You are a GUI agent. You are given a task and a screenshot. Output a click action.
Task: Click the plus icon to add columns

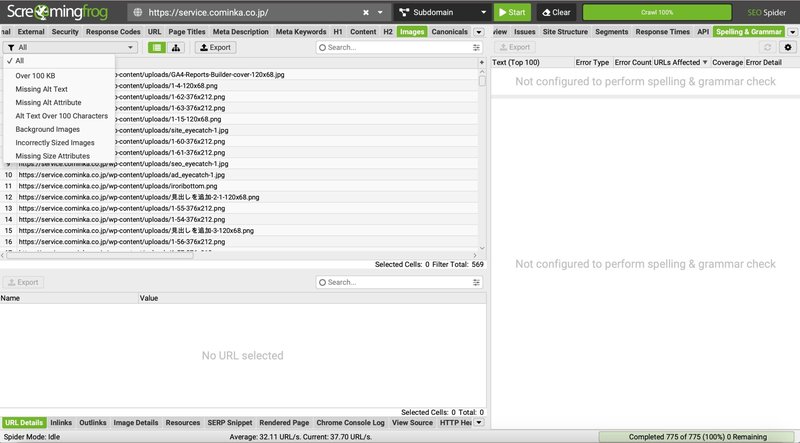[x=482, y=62]
